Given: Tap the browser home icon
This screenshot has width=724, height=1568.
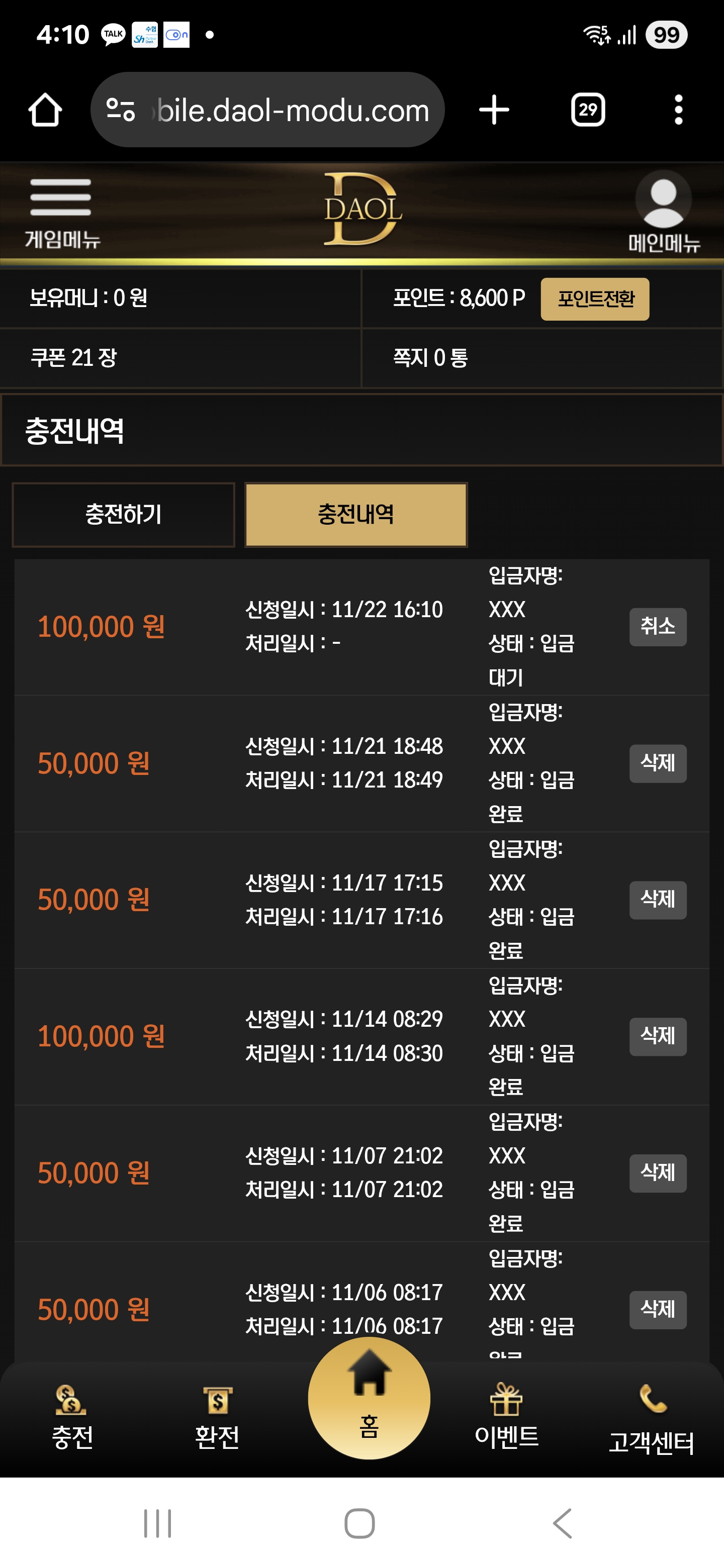Looking at the screenshot, I should [45, 110].
